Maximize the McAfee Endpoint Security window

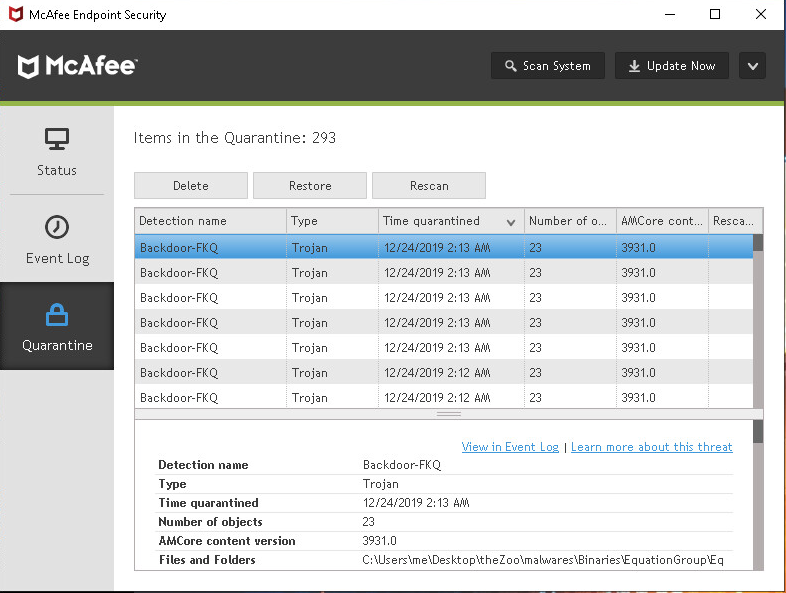tap(715, 14)
